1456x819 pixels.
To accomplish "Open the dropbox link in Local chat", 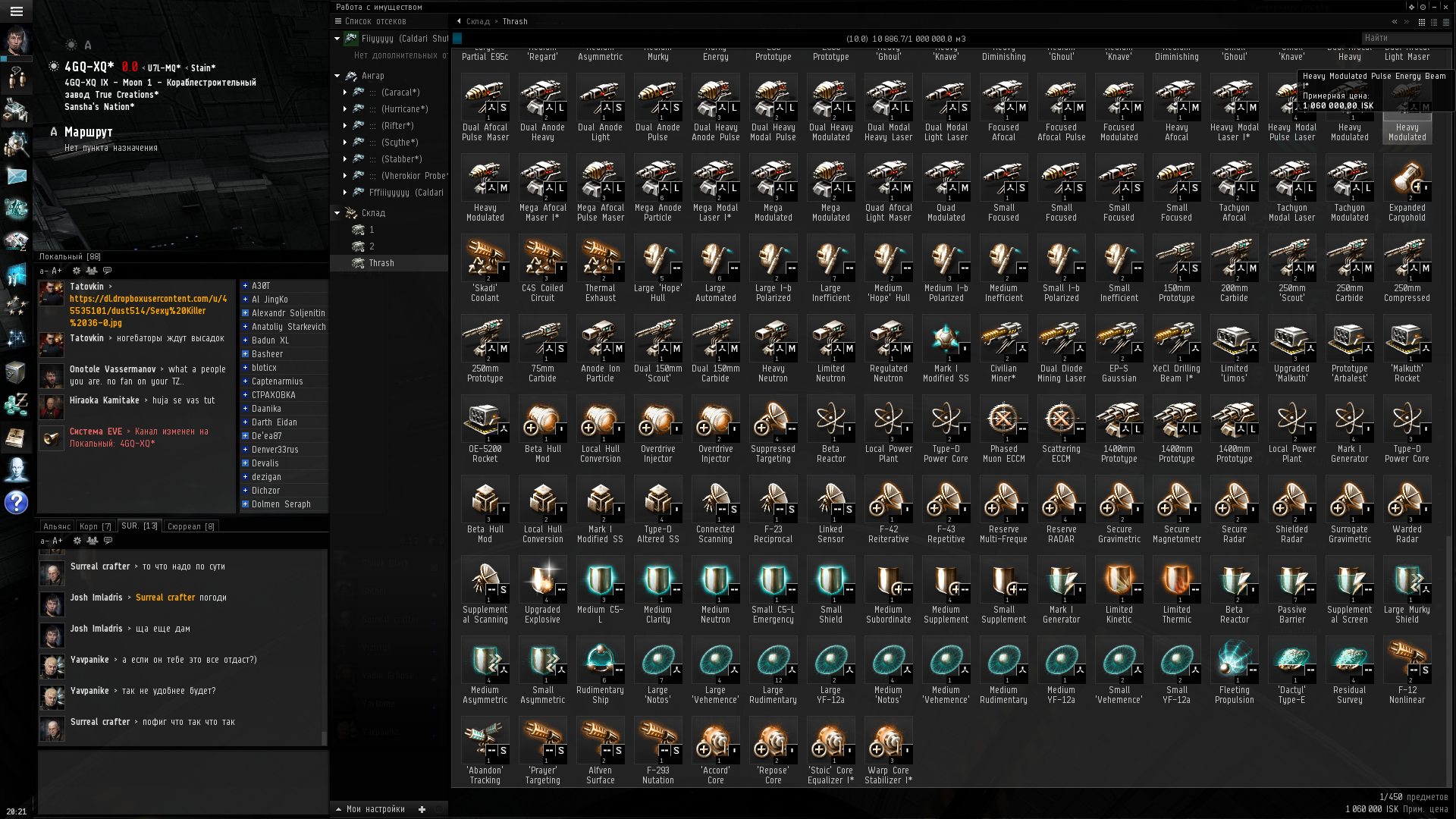I will tap(149, 311).
